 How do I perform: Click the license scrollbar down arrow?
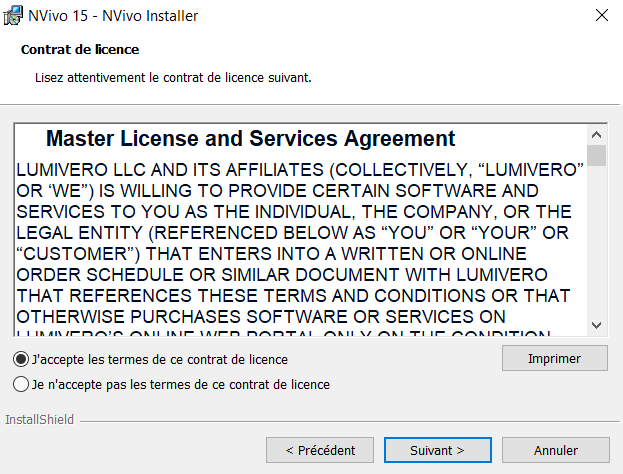coord(597,325)
